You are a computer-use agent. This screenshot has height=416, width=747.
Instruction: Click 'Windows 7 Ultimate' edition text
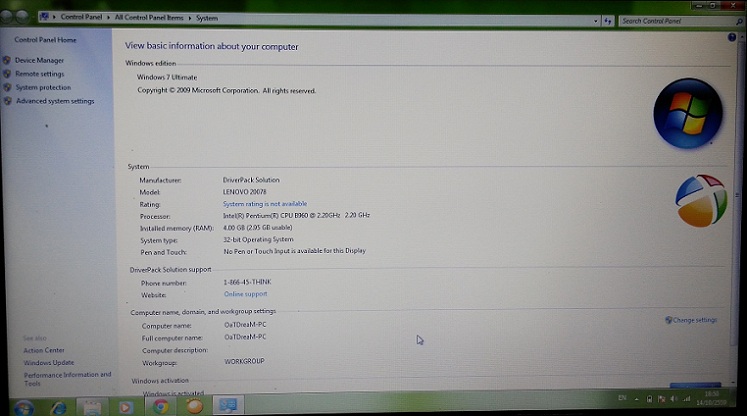tap(167, 77)
